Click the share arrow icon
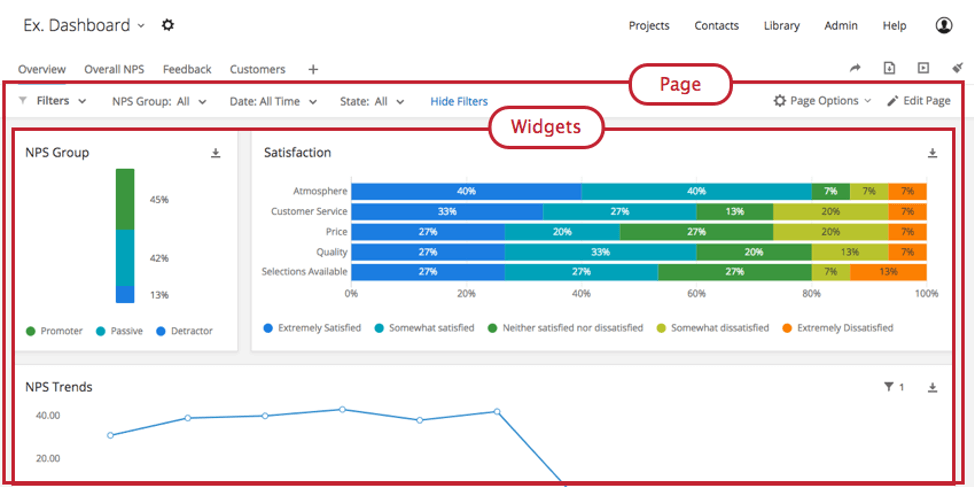 (x=855, y=68)
